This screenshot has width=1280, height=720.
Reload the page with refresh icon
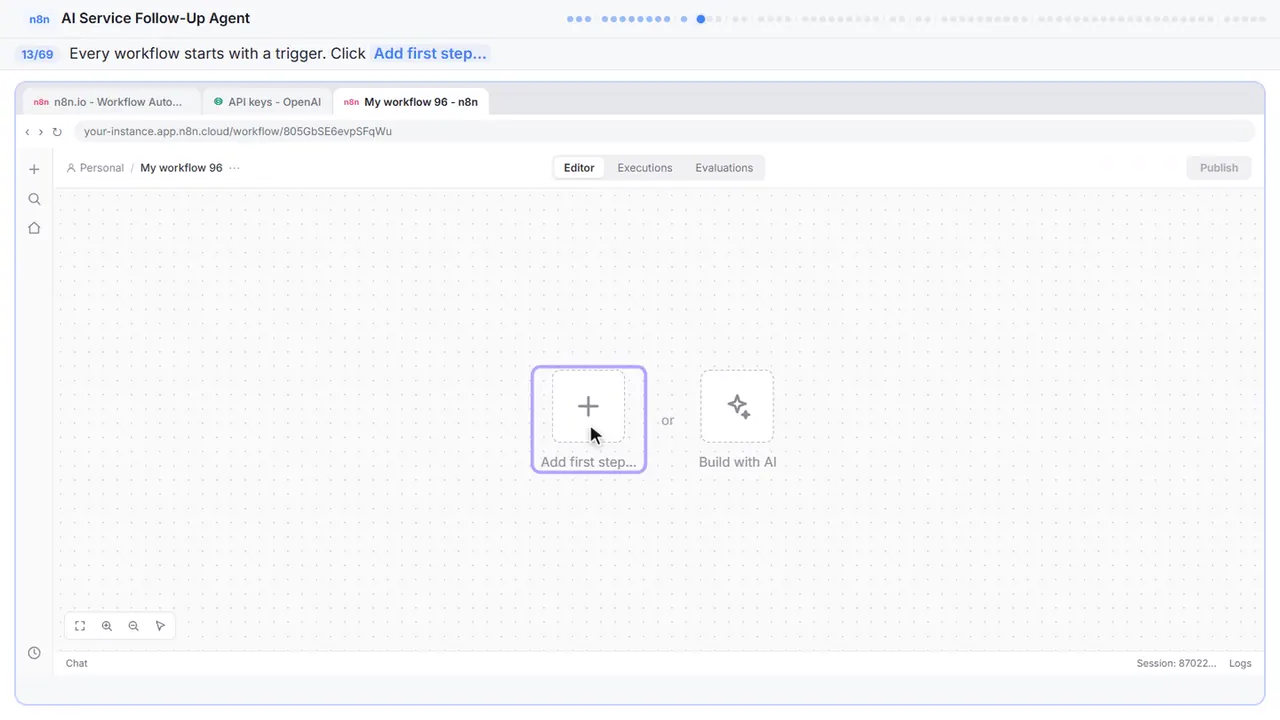tap(57, 132)
